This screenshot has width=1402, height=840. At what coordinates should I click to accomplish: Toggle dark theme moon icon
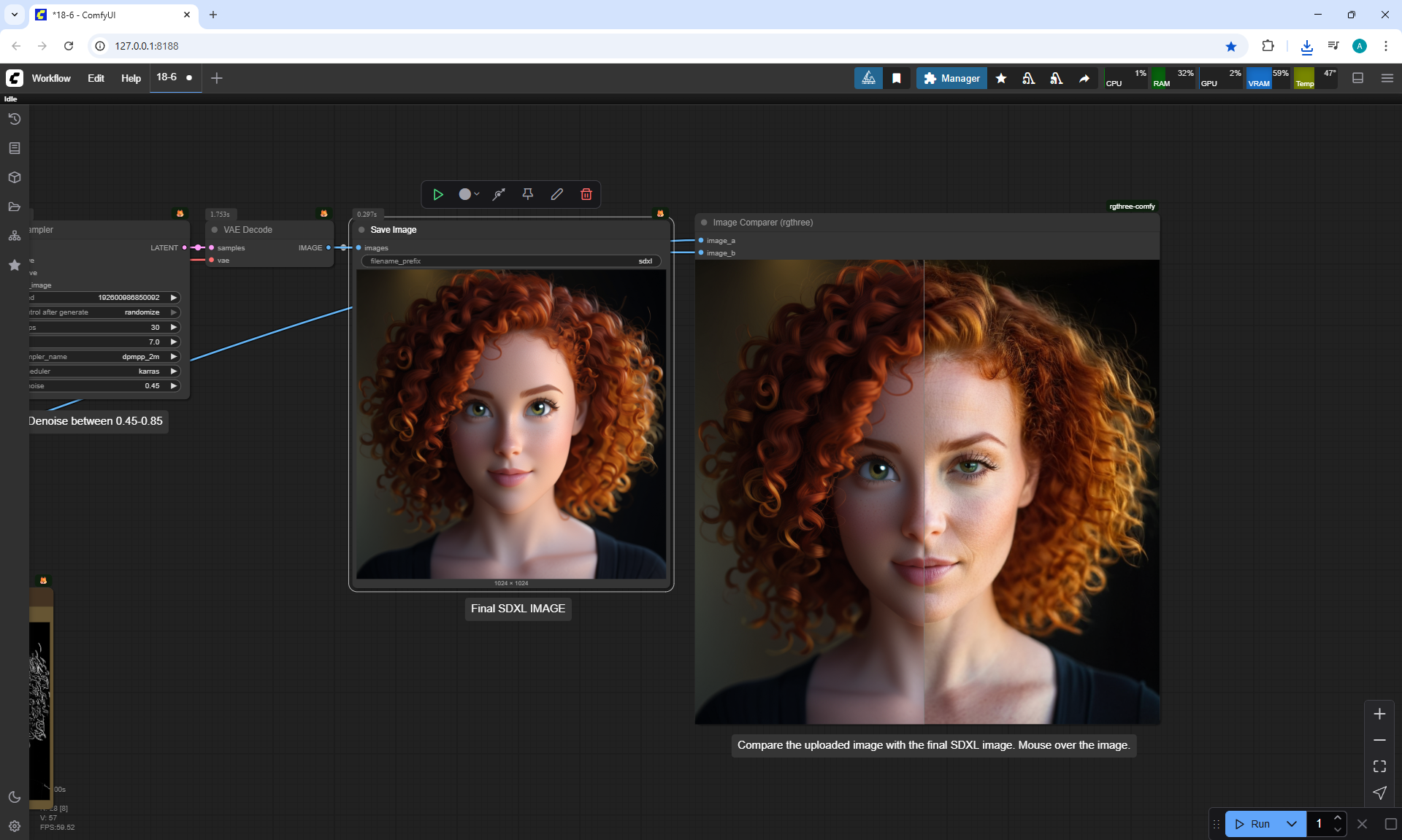click(14, 797)
